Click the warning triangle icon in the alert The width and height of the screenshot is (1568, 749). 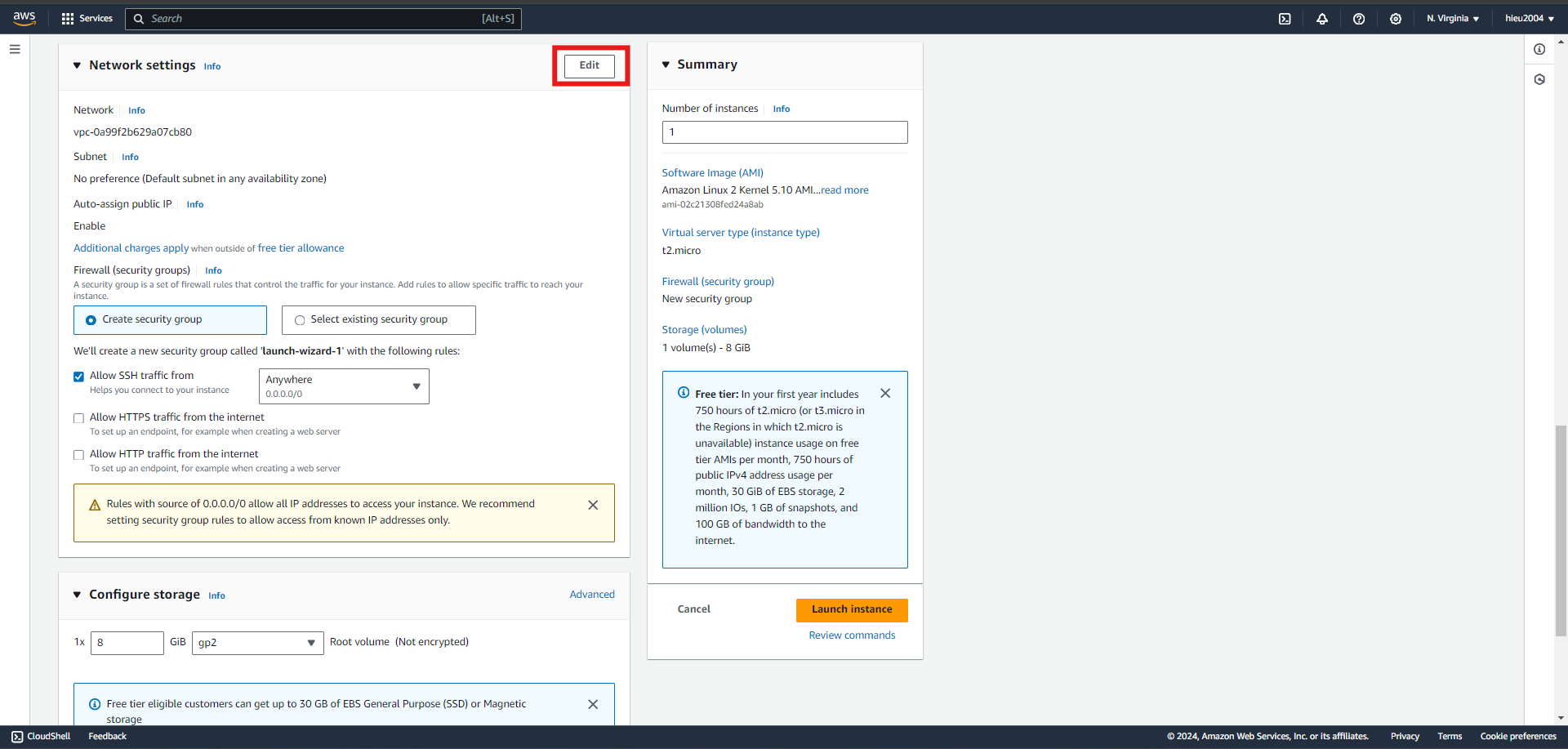point(95,505)
